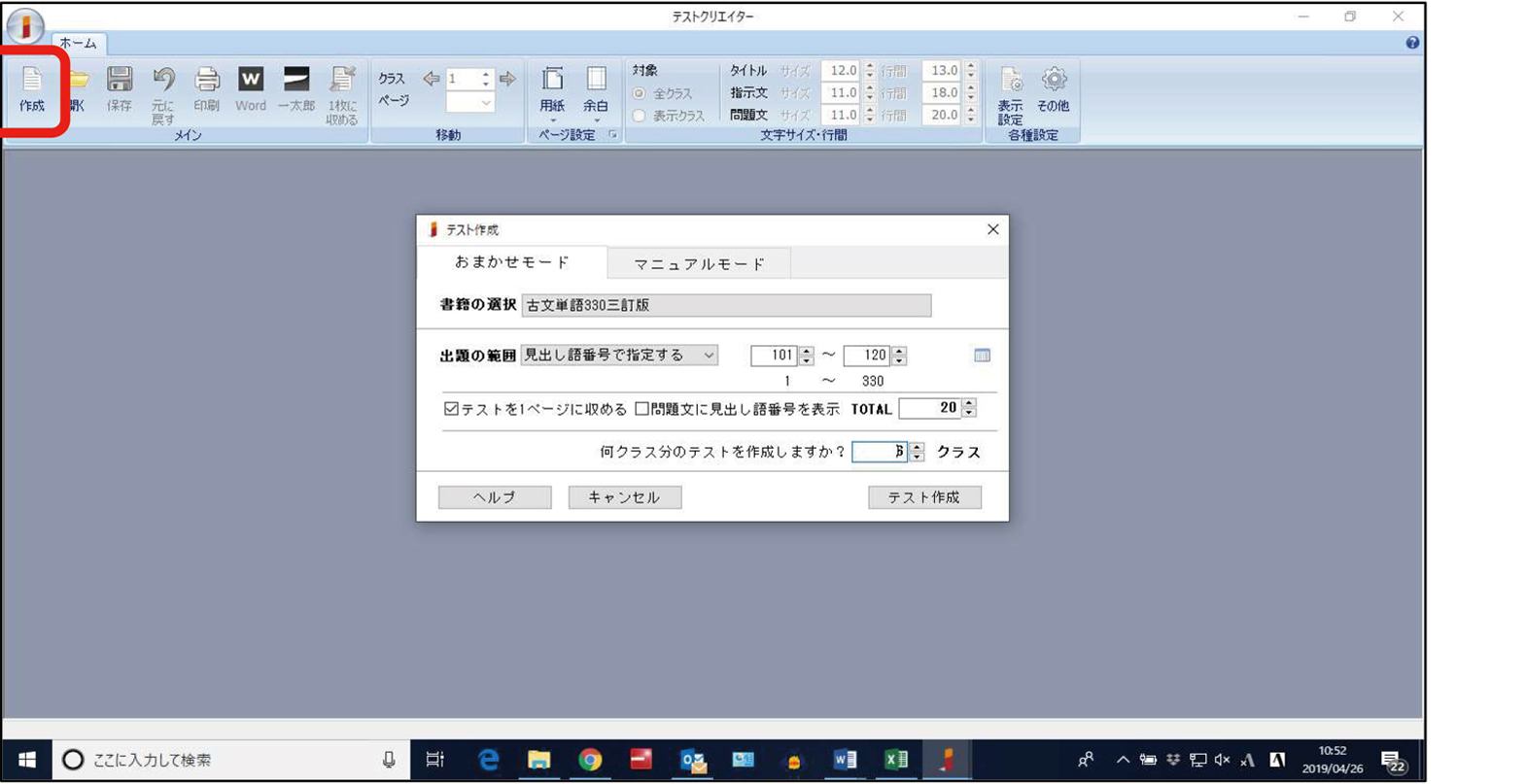Click the テスト作成 button
Viewport: 1526px width, 784px height.
point(923,497)
